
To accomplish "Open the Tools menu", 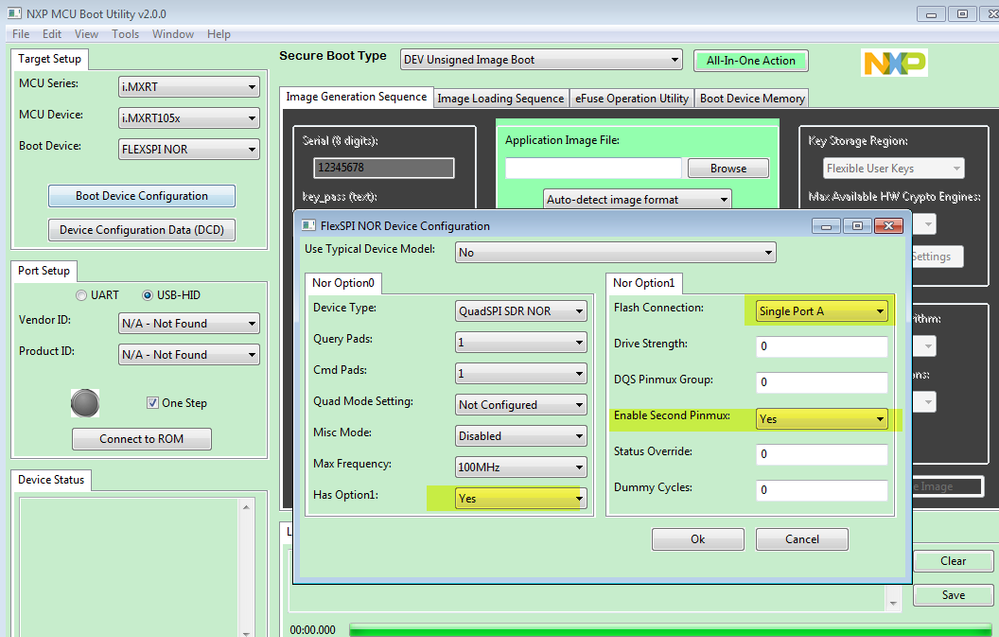I will click(x=124, y=33).
